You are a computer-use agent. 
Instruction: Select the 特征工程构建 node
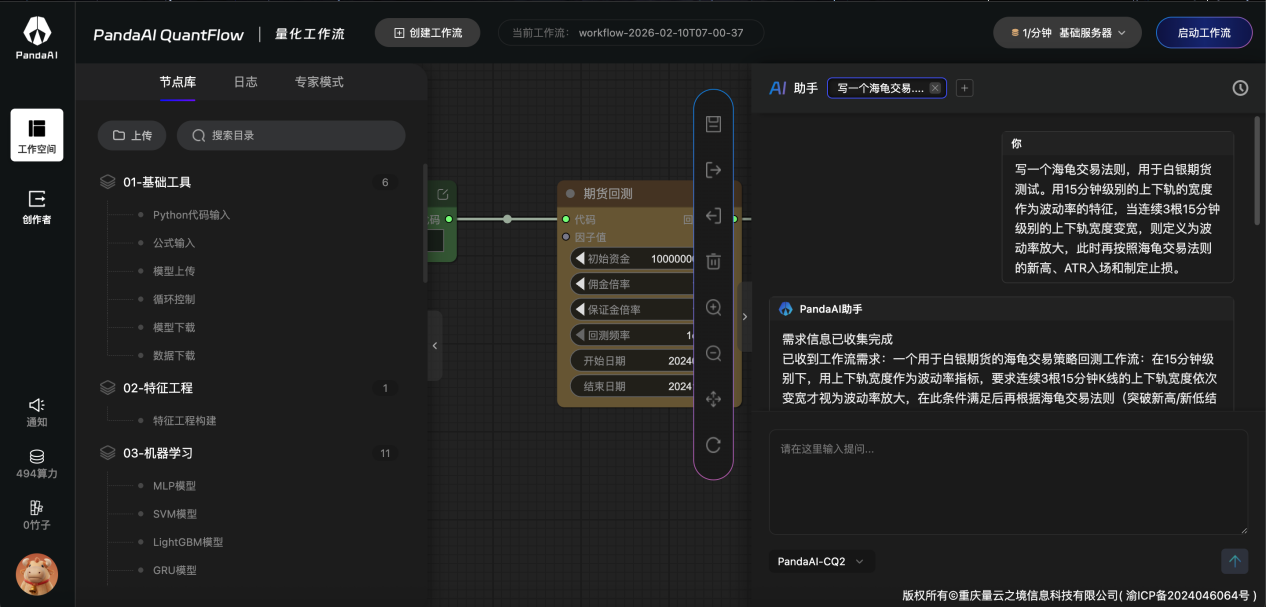(x=184, y=421)
